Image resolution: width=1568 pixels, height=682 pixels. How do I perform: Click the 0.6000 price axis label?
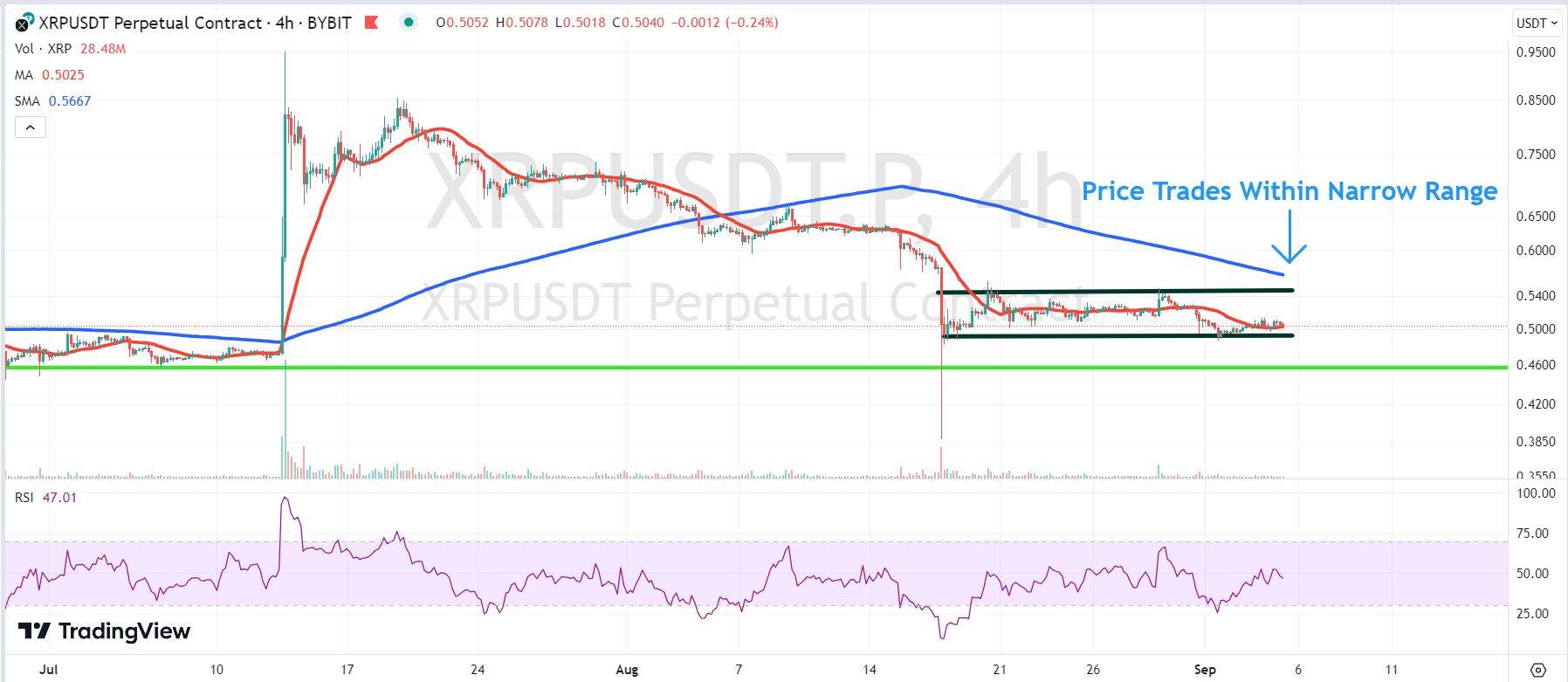click(x=1536, y=251)
